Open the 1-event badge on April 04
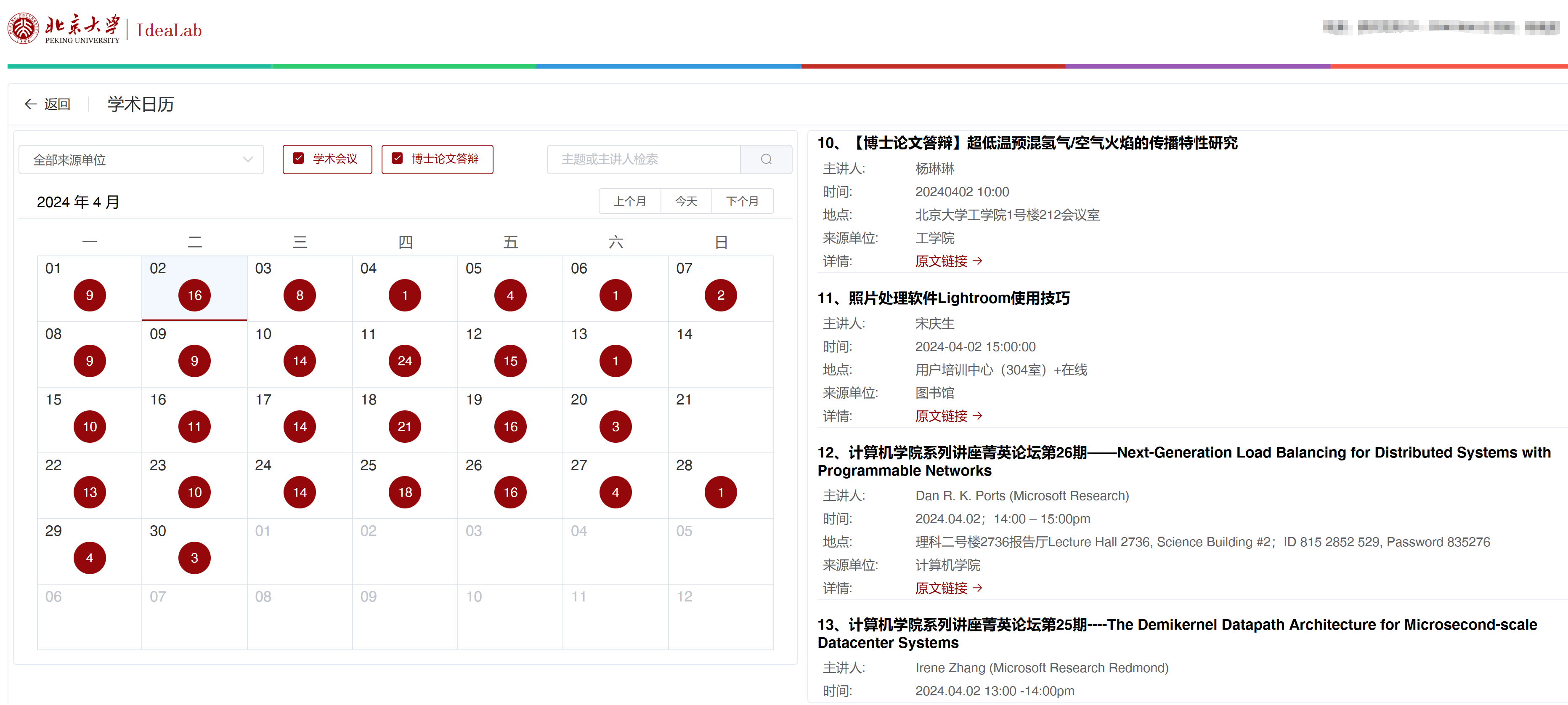This screenshot has height=705, width=1568. point(405,295)
